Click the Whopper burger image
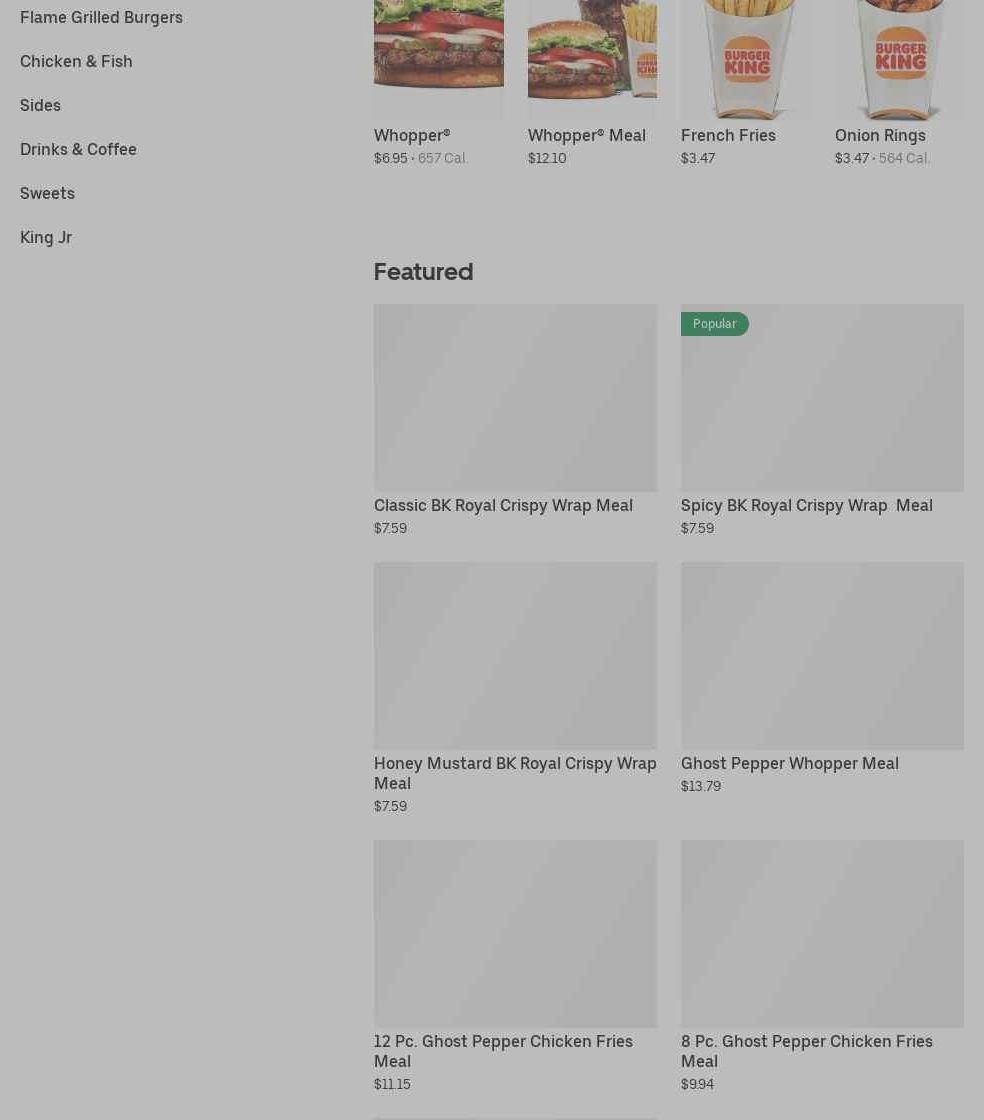This screenshot has height=1120, width=984. 438,59
